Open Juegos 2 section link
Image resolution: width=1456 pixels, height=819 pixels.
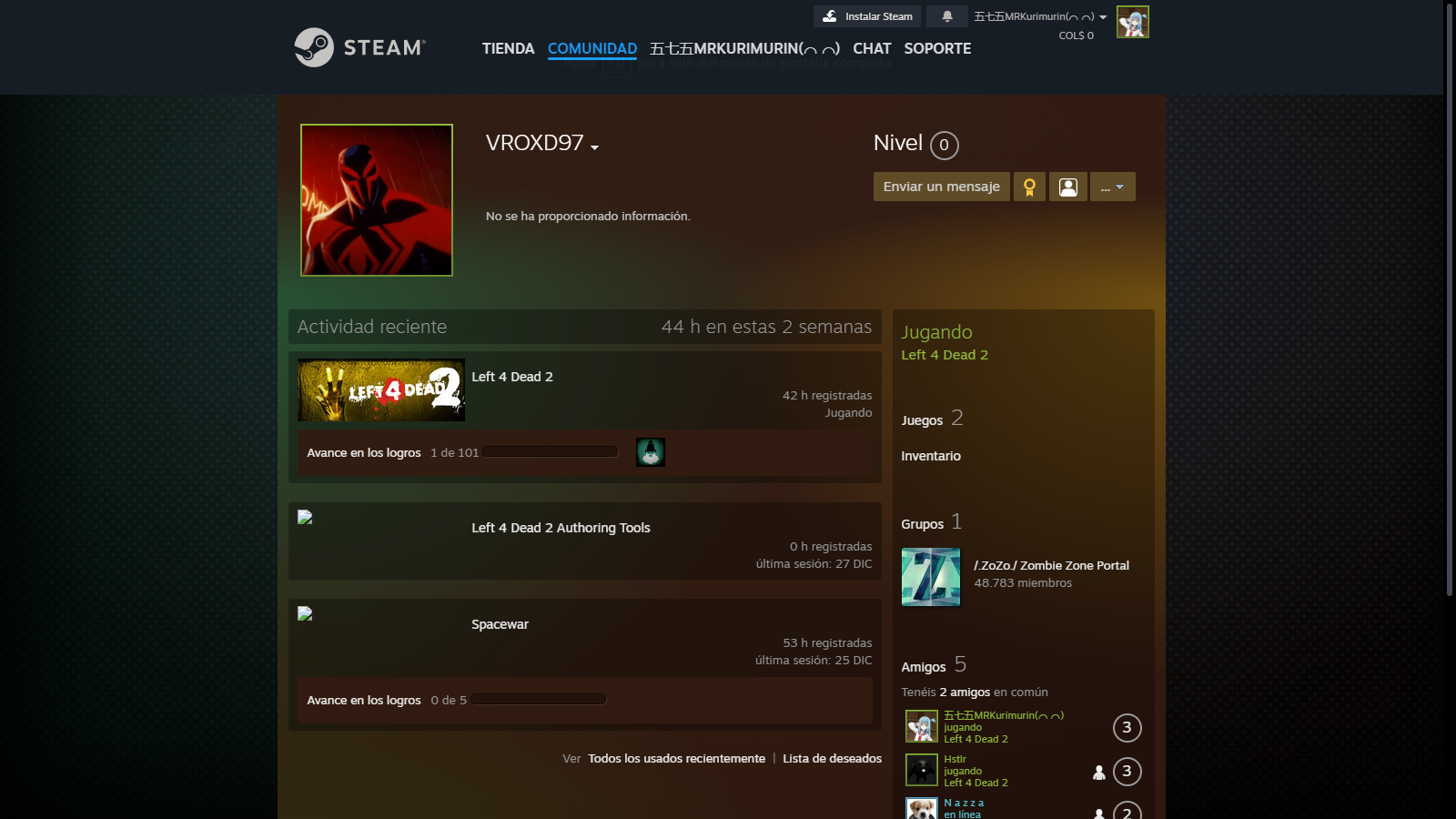point(932,419)
